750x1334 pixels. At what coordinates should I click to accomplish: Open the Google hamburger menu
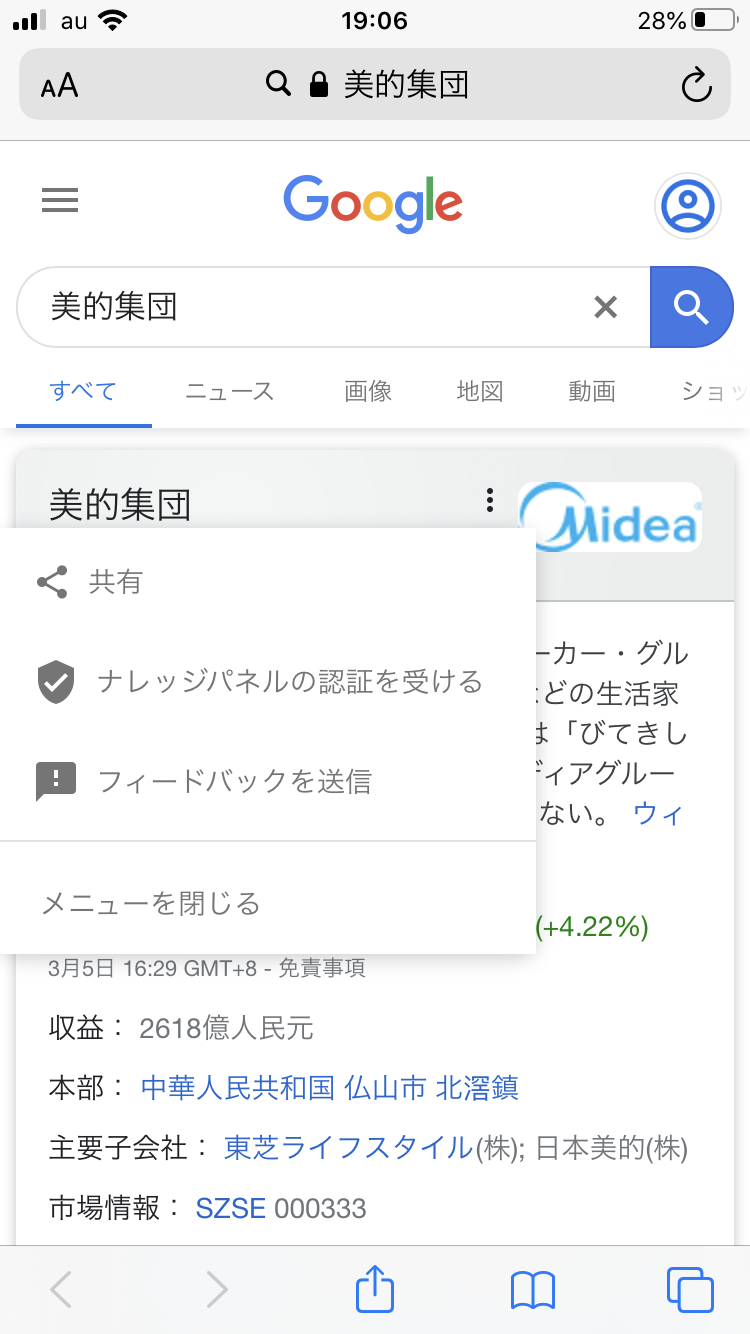point(60,202)
